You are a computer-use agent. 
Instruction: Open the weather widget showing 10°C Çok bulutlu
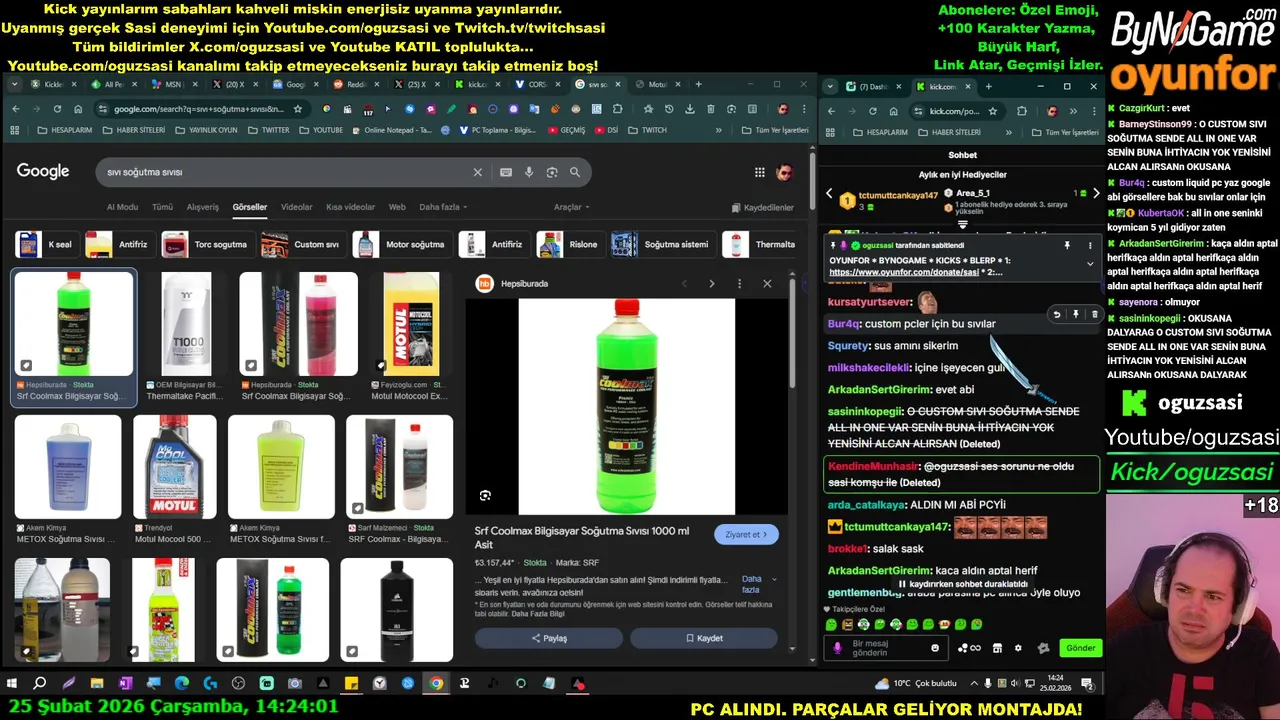point(915,684)
